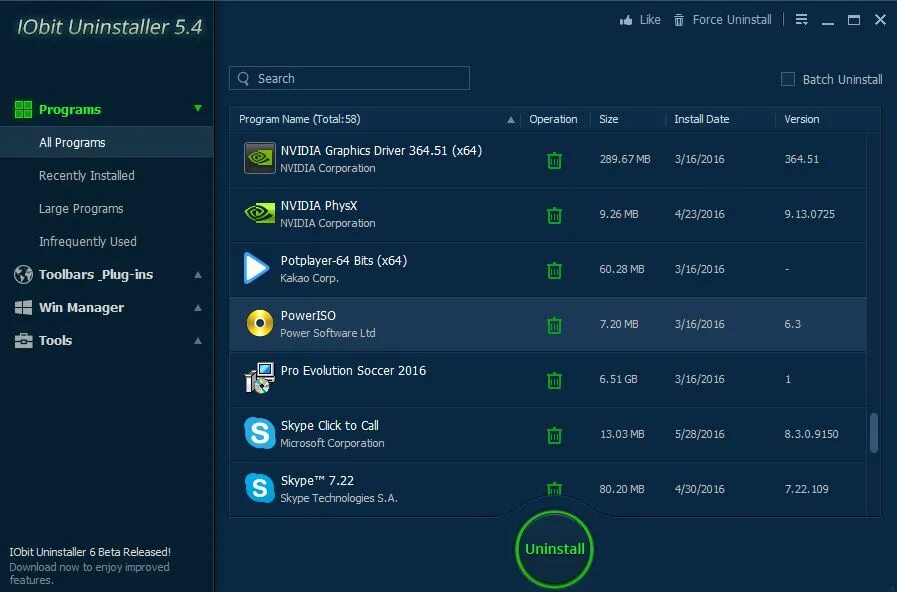Select the NVIDIA Graphics Driver program icon

click(260, 158)
